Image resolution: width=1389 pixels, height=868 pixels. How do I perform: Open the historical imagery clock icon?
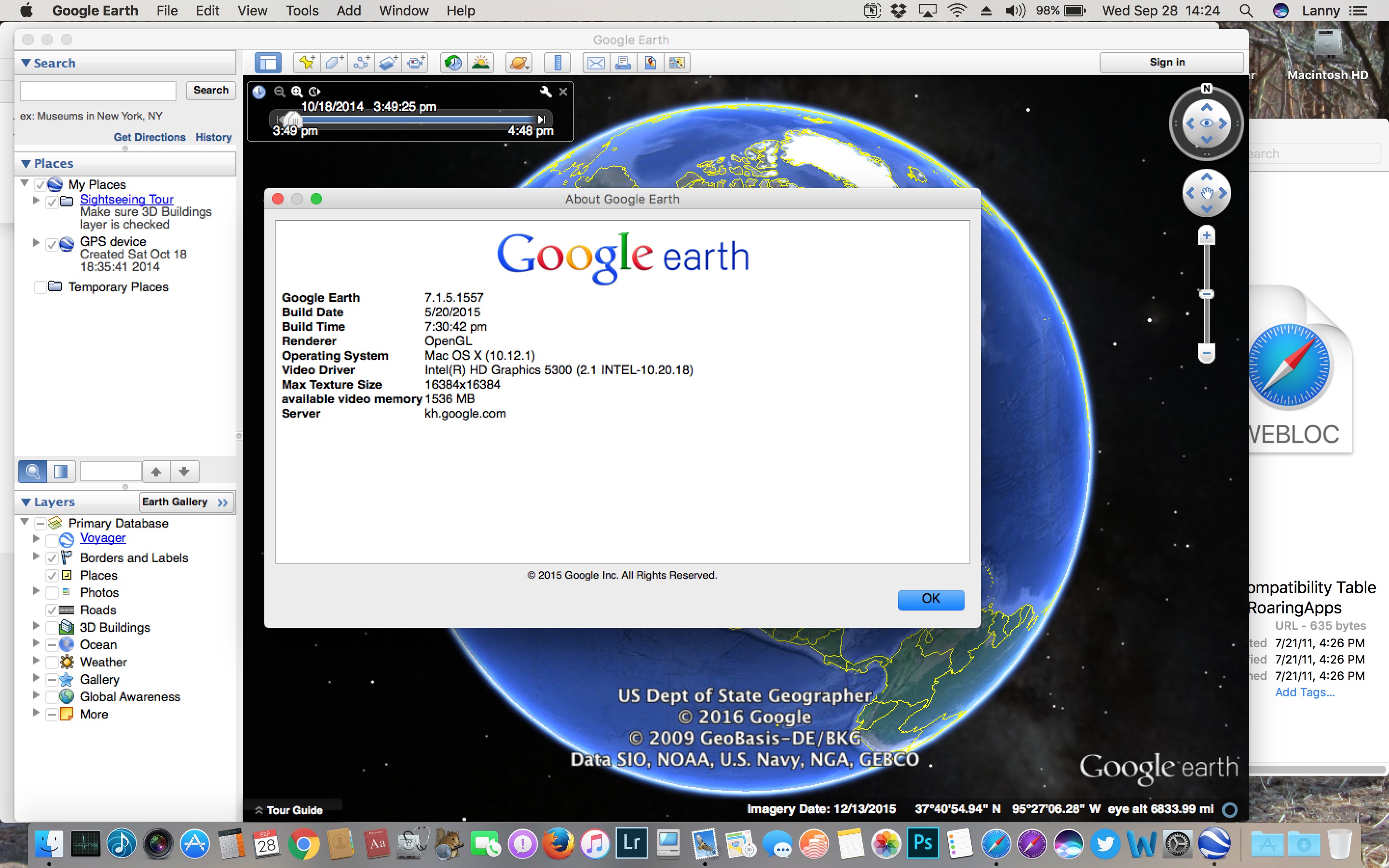point(453,63)
